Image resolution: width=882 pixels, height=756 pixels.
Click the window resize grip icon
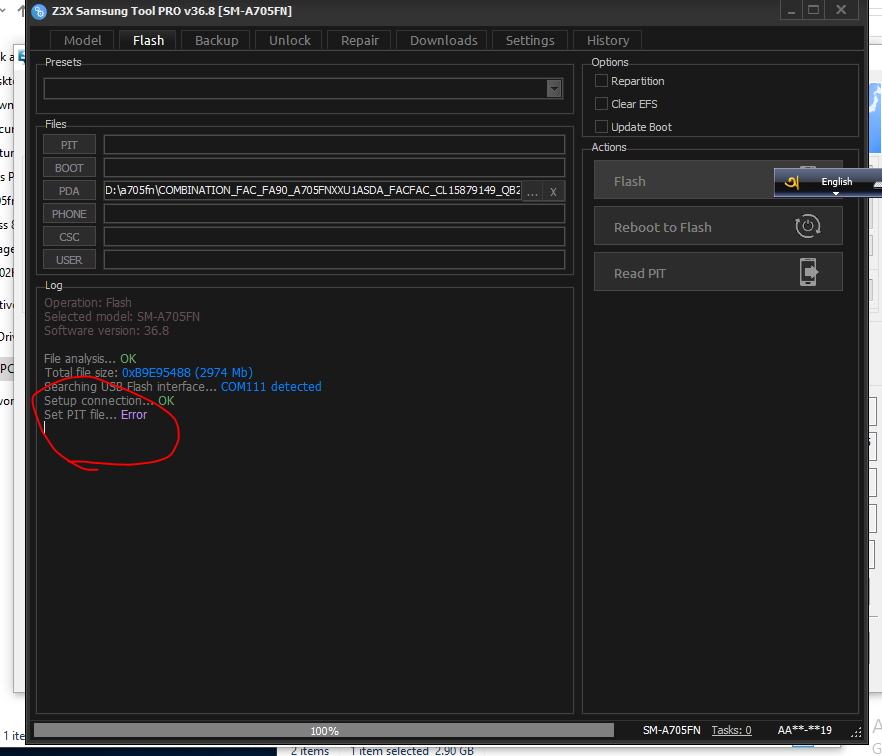[856, 732]
